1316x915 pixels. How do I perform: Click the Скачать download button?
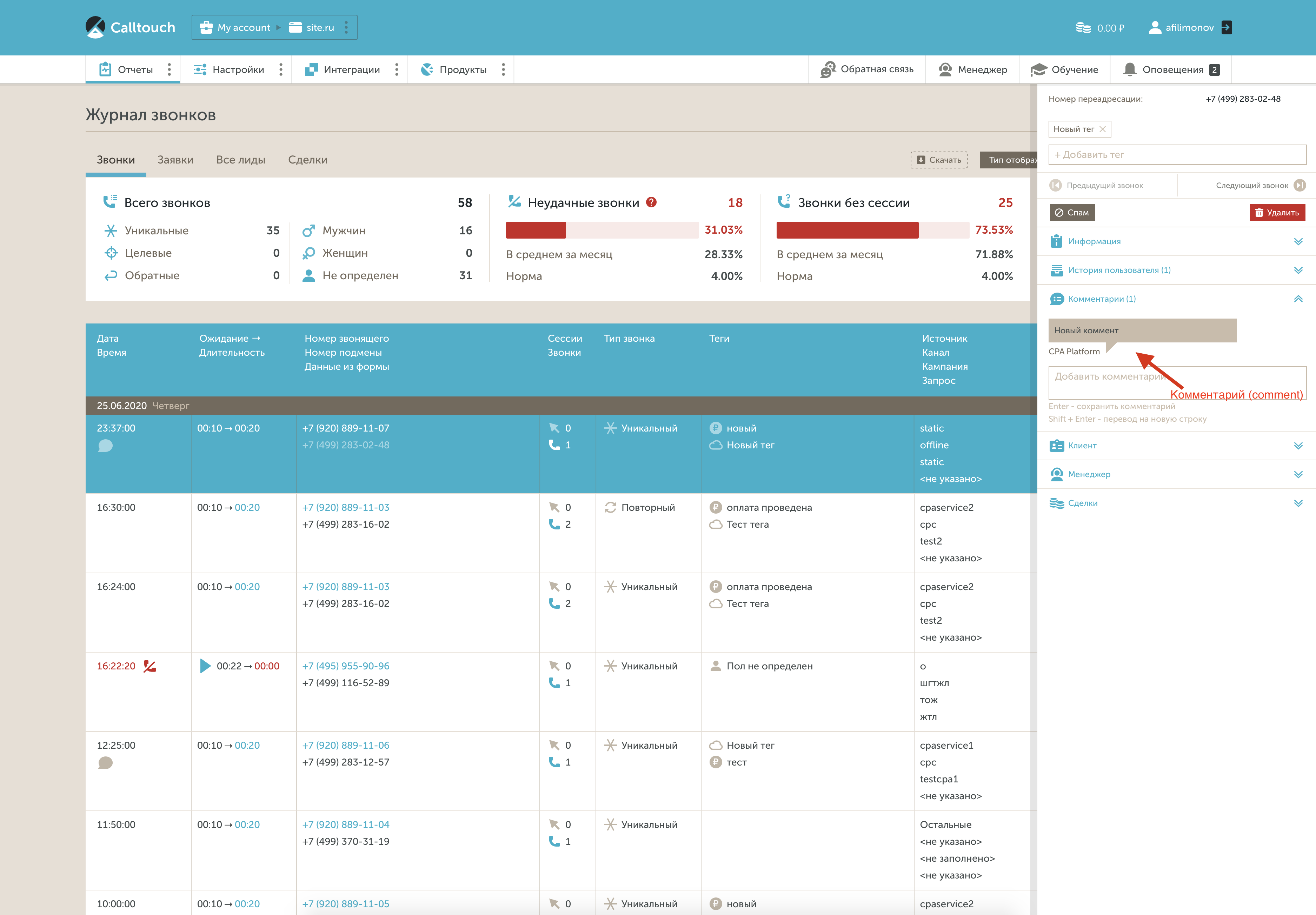pyautogui.click(x=939, y=160)
